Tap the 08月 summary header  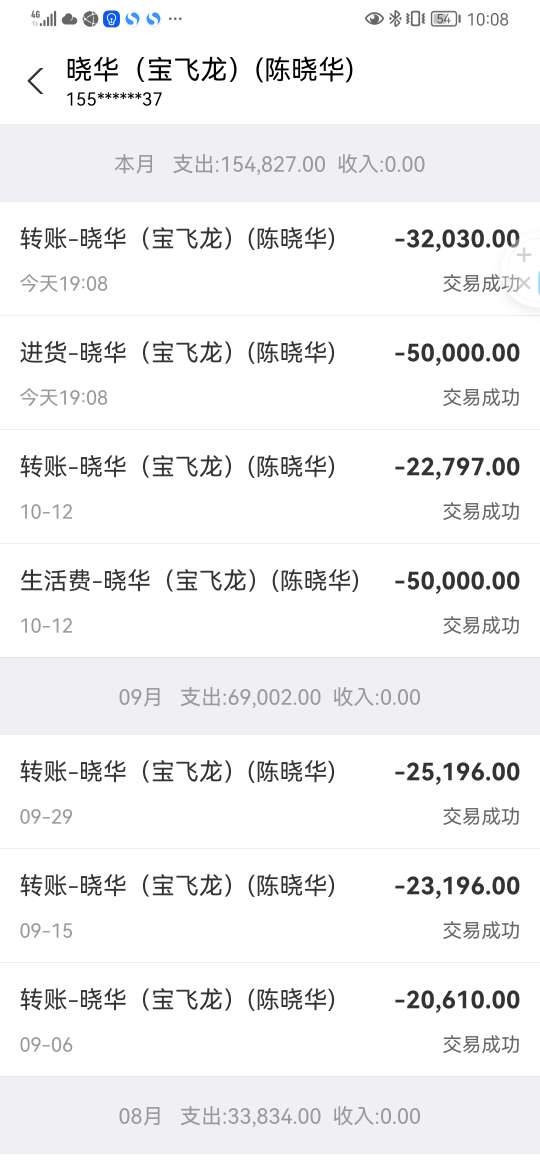(x=270, y=1116)
